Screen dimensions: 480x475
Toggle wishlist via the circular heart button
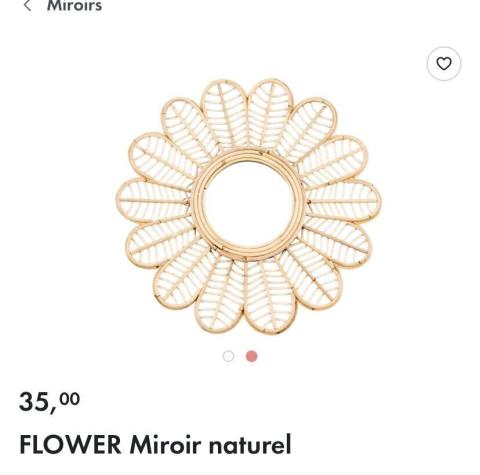click(x=444, y=63)
